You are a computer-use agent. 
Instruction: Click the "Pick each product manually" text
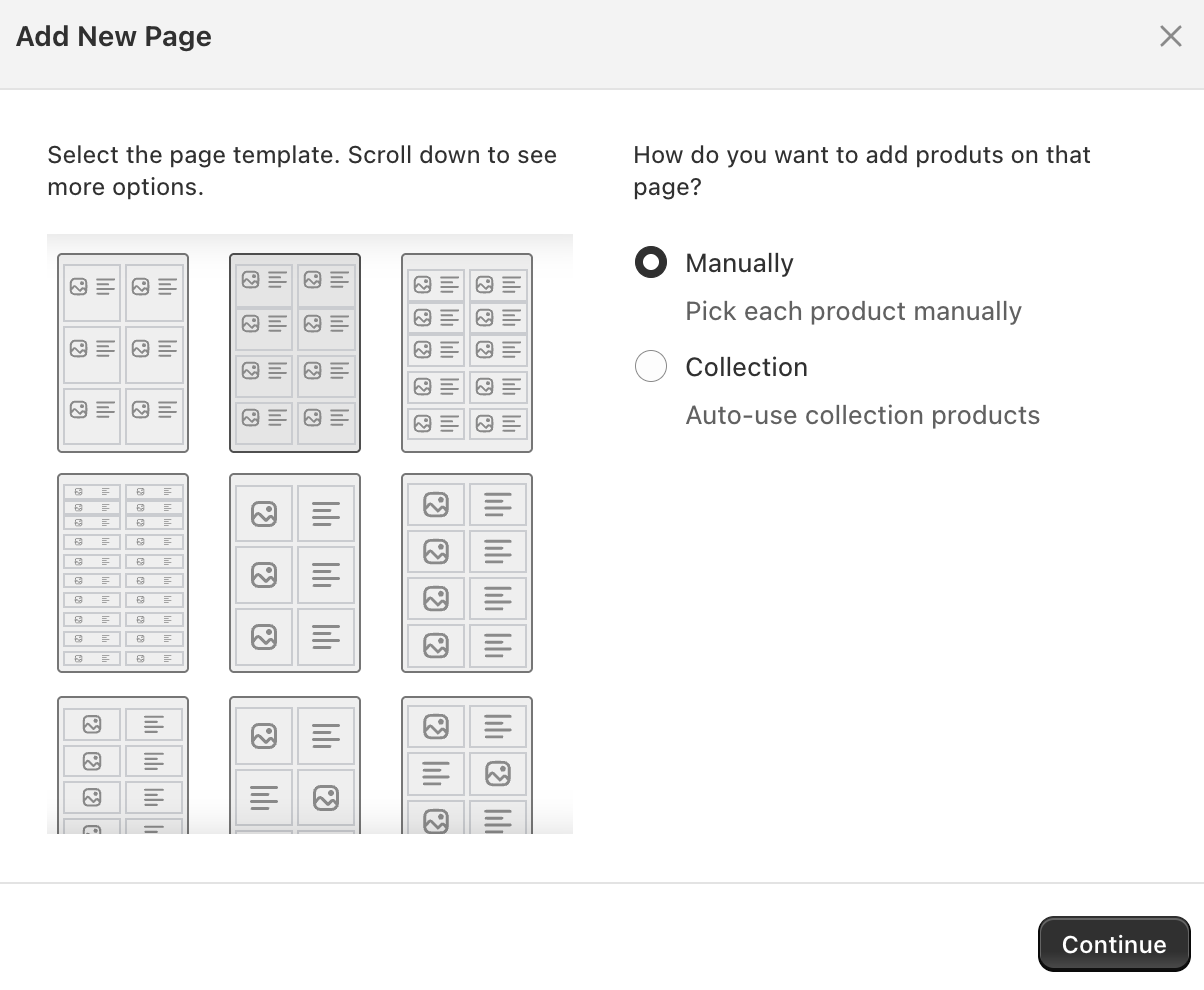point(853,311)
